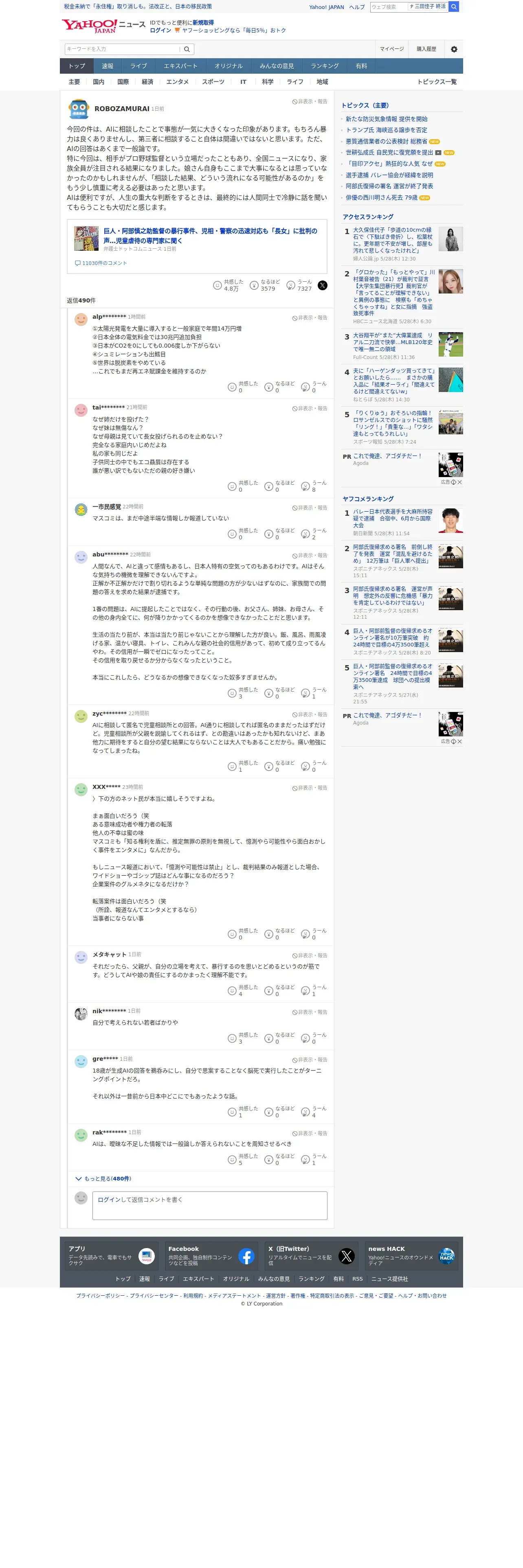Click the Yahoo! JAPAN News logo

pos(103,26)
